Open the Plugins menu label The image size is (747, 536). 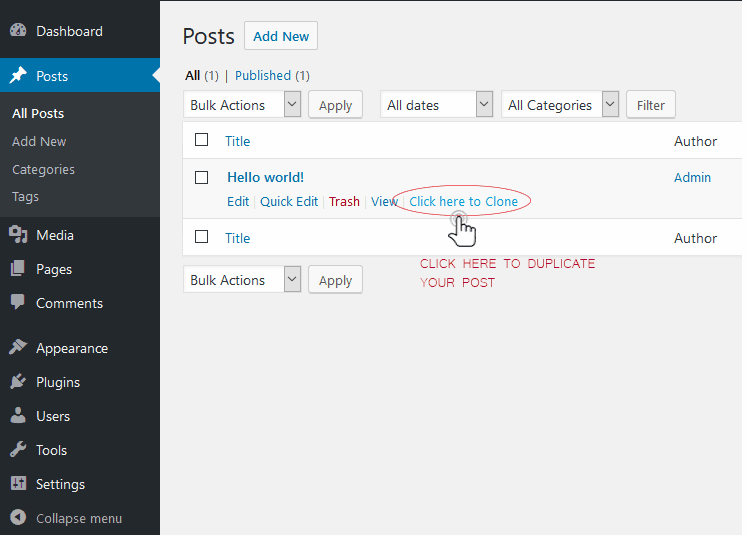[58, 383]
